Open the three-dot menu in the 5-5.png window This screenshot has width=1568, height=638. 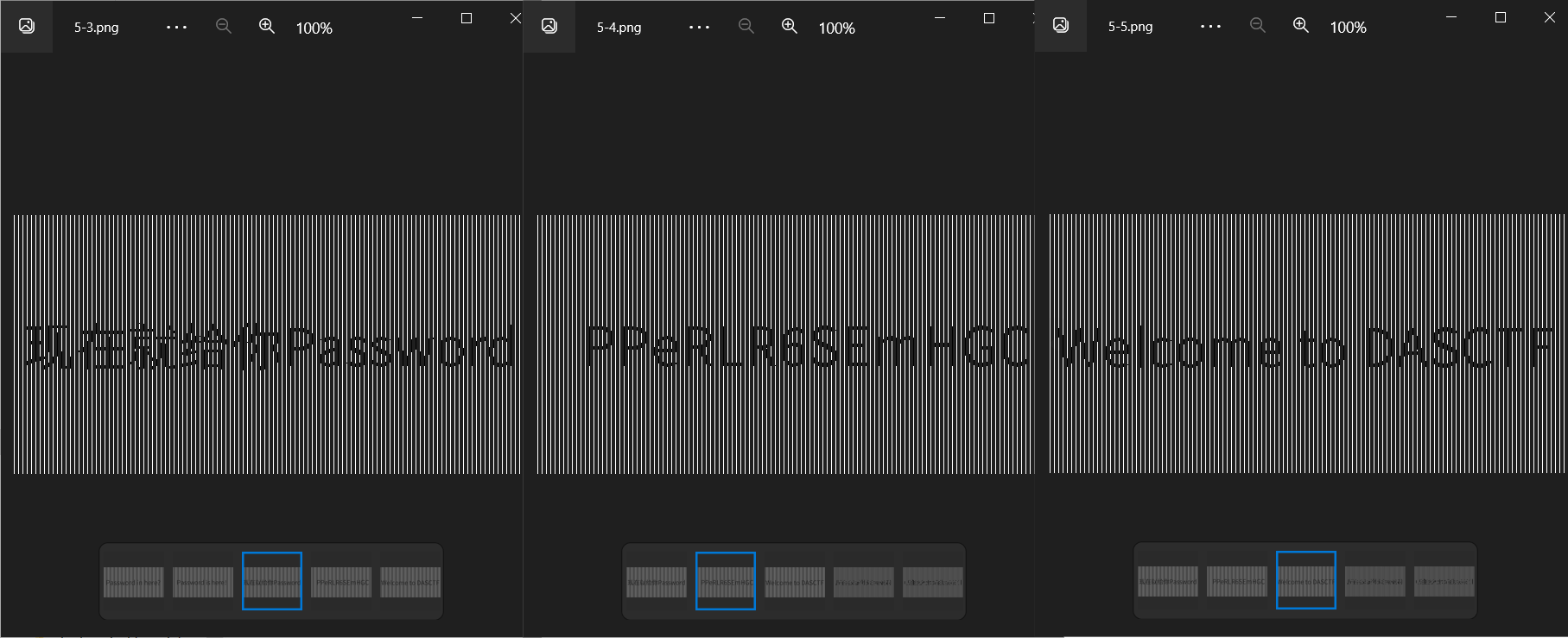1210,26
